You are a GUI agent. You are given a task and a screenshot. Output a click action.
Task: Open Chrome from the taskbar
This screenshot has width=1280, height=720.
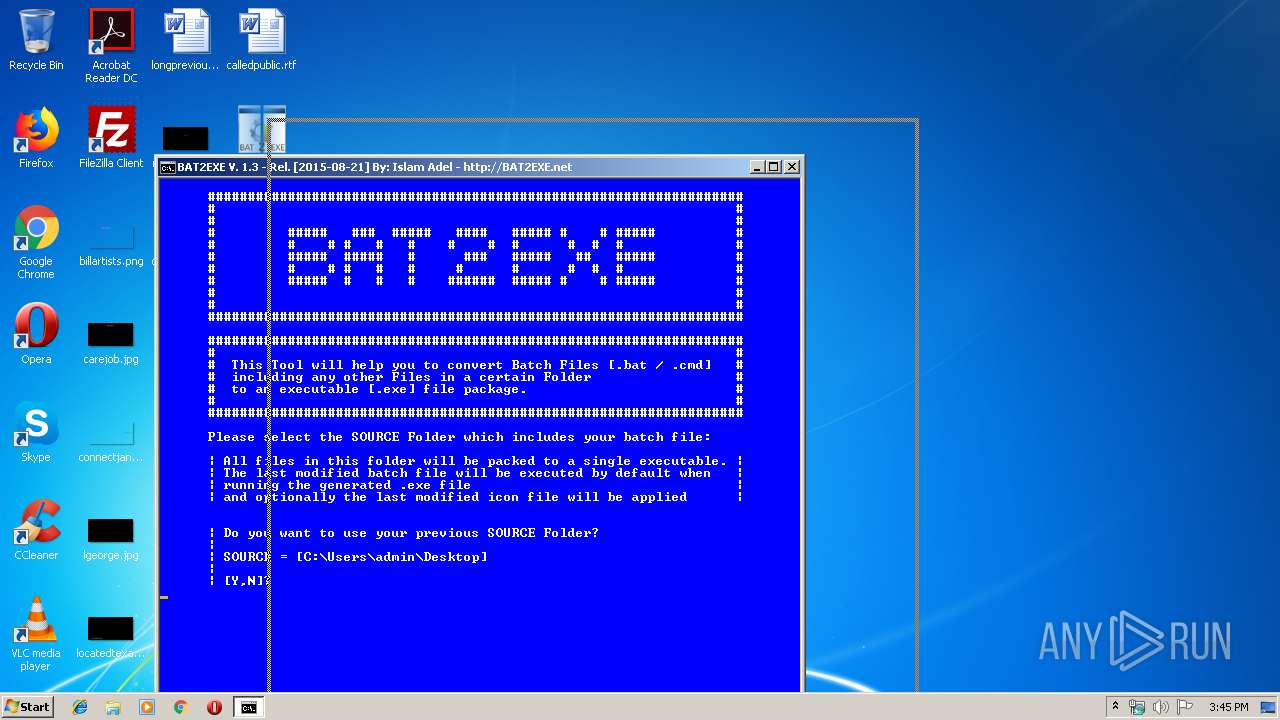pyautogui.click(x=180, y=707)
